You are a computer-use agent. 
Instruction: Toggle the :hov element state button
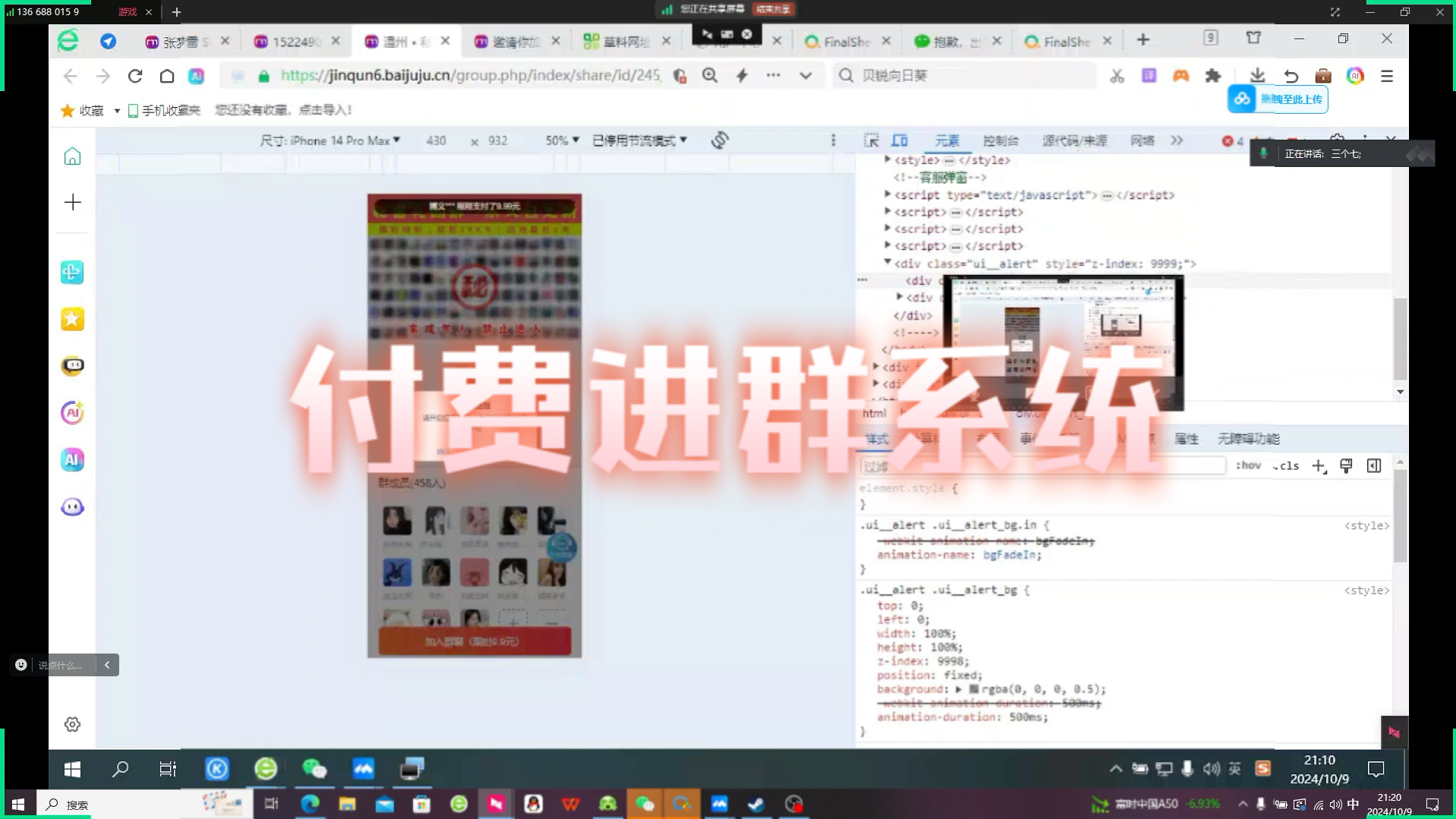(x=1248, y=466)
